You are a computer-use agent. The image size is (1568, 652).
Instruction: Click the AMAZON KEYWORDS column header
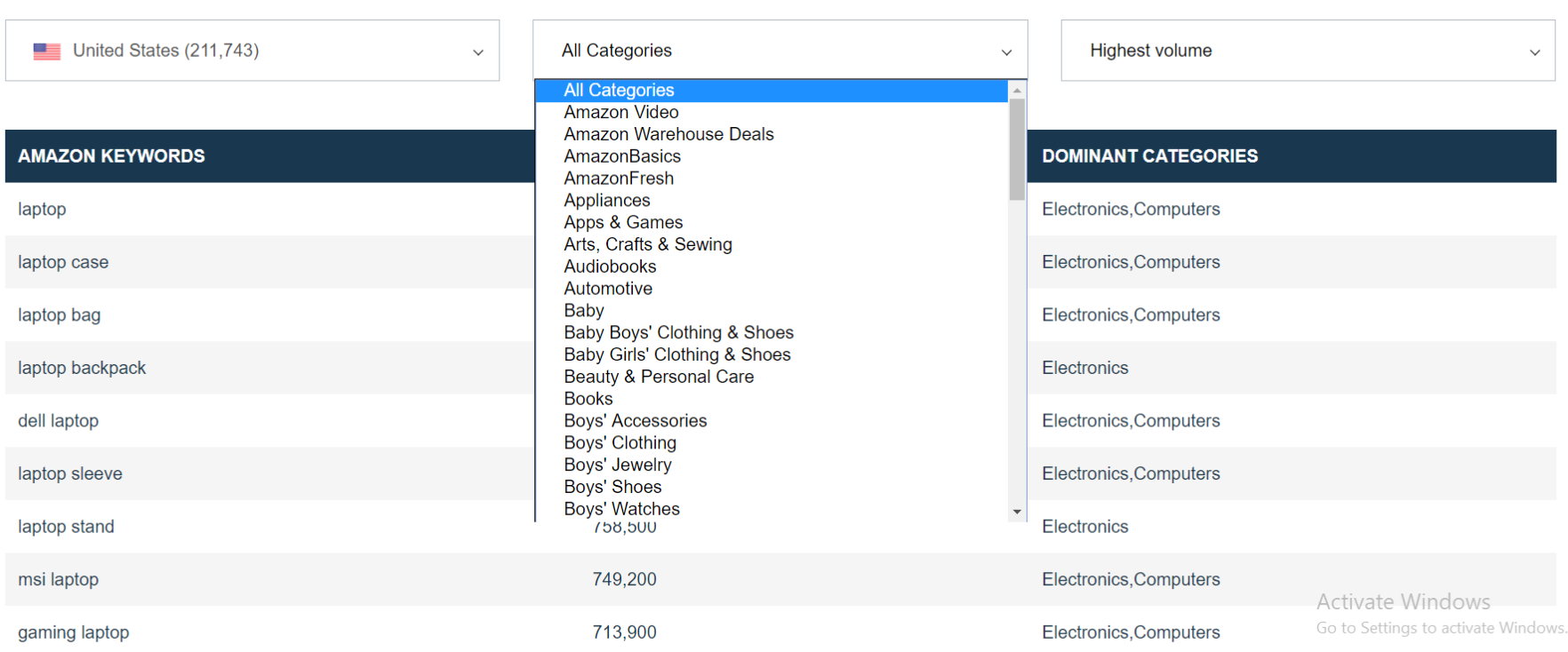[111, 156]
